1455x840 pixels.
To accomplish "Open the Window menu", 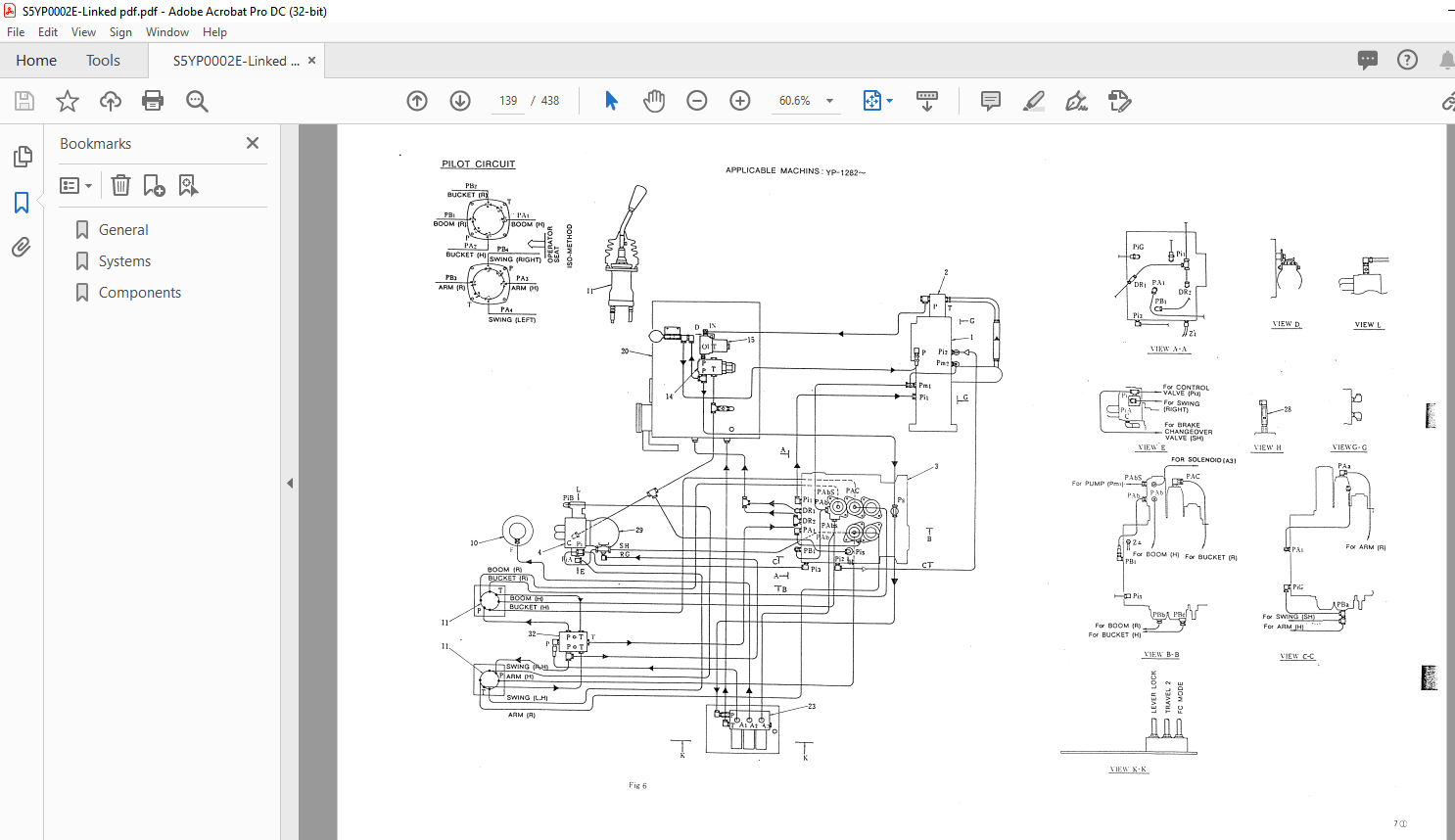I will (167, 32).
